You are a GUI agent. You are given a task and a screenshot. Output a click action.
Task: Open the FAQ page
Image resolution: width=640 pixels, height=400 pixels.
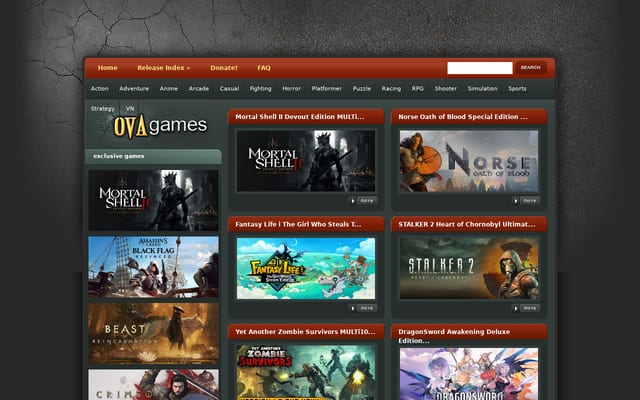(x=264, y=68)
